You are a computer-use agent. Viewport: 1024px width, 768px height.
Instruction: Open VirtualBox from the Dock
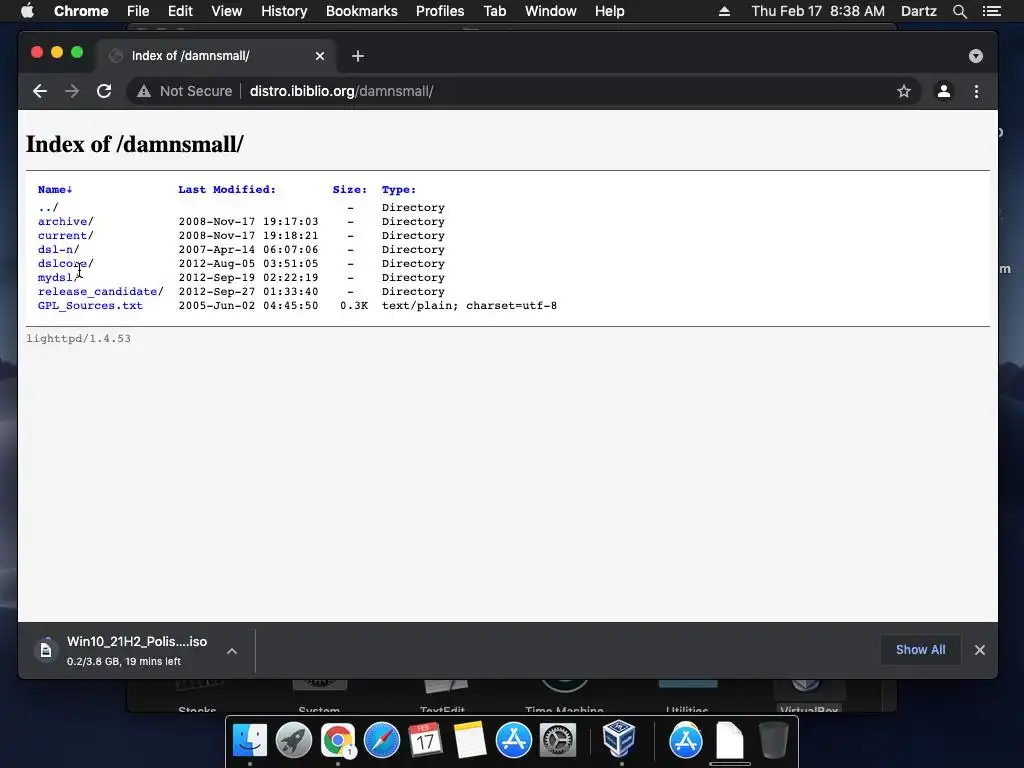click(619, 739)
